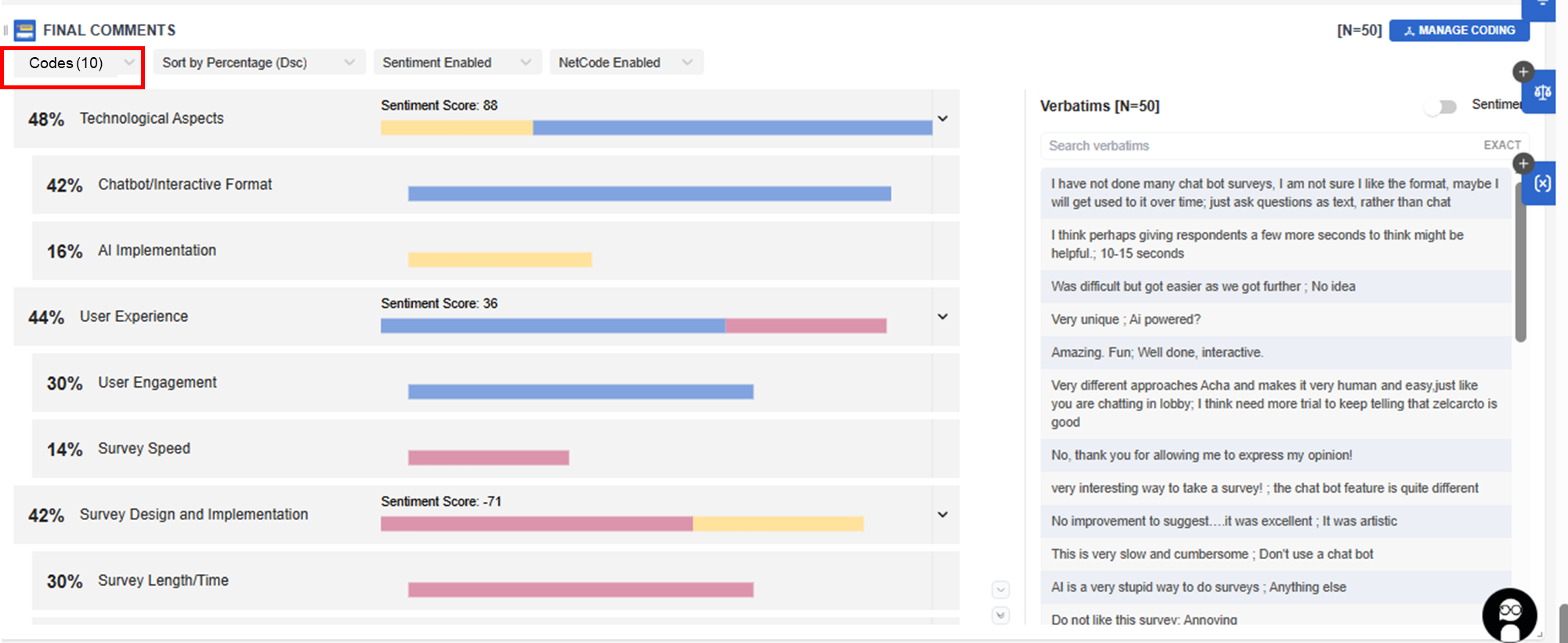Toggle the verbatims Sentiment switch
The width and height of the screenshot is (1568, 643).
coord(1440,107)
